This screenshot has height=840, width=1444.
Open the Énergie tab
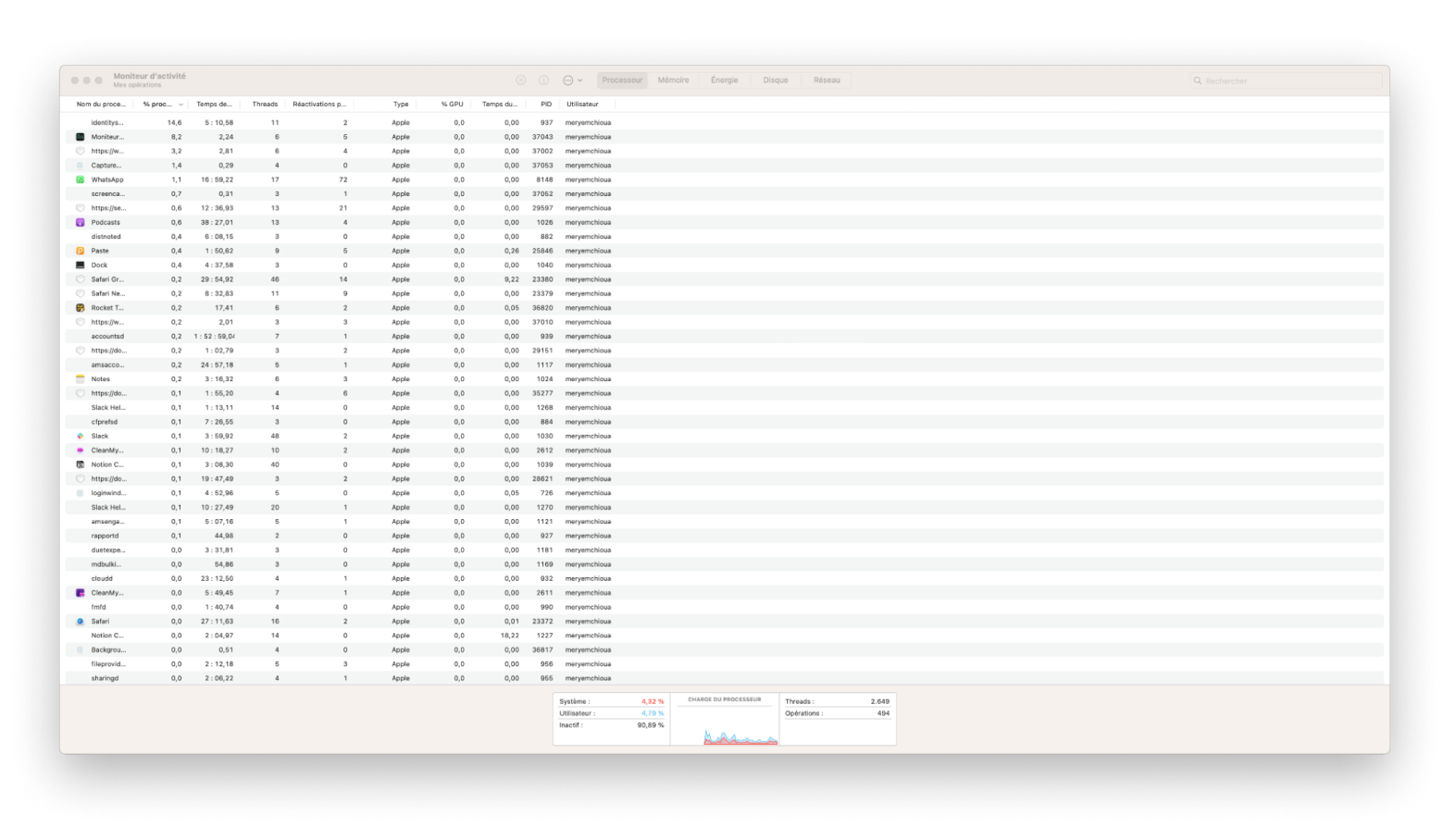point(724,80)
